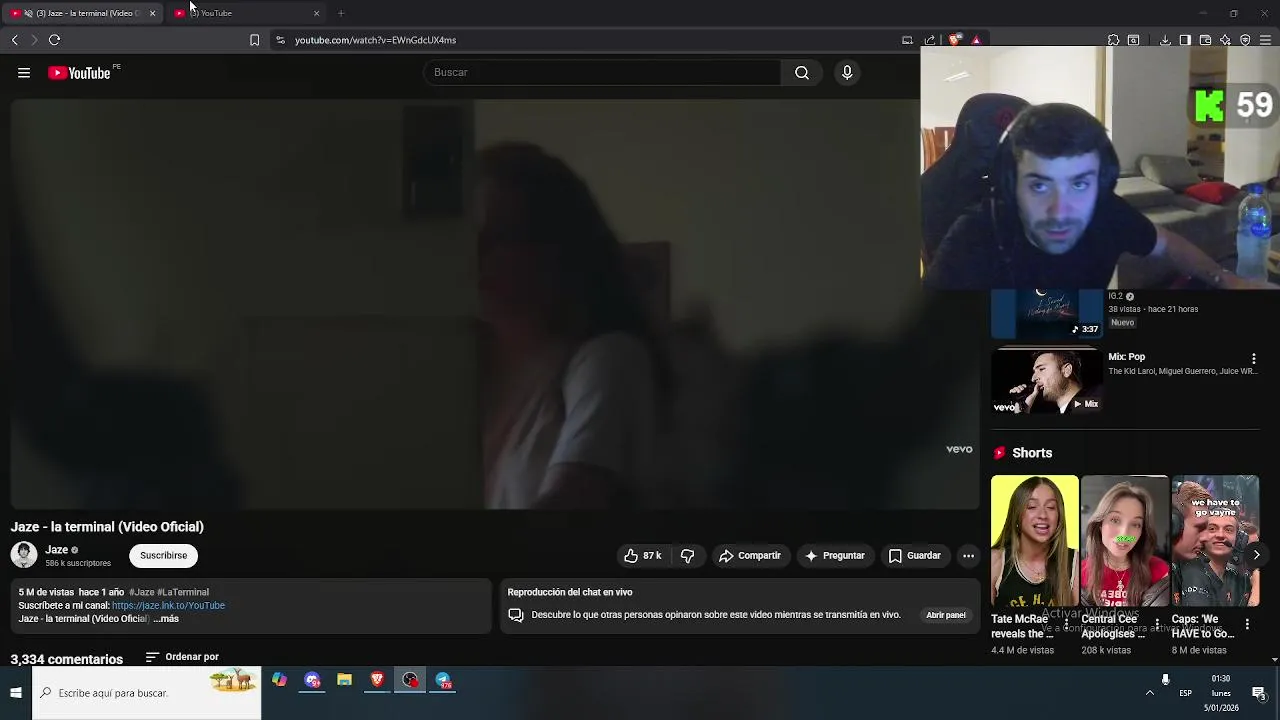Open the three-dot more actions beside Guardar

tap(968, 555)
